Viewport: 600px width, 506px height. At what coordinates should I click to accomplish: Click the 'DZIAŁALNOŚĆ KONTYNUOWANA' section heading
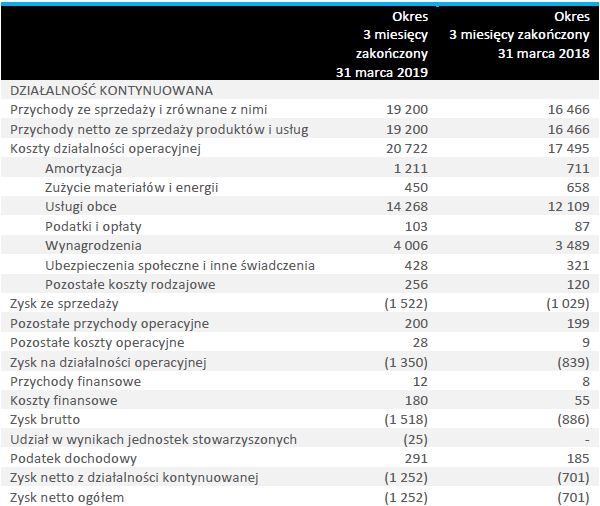click(111, 90)
